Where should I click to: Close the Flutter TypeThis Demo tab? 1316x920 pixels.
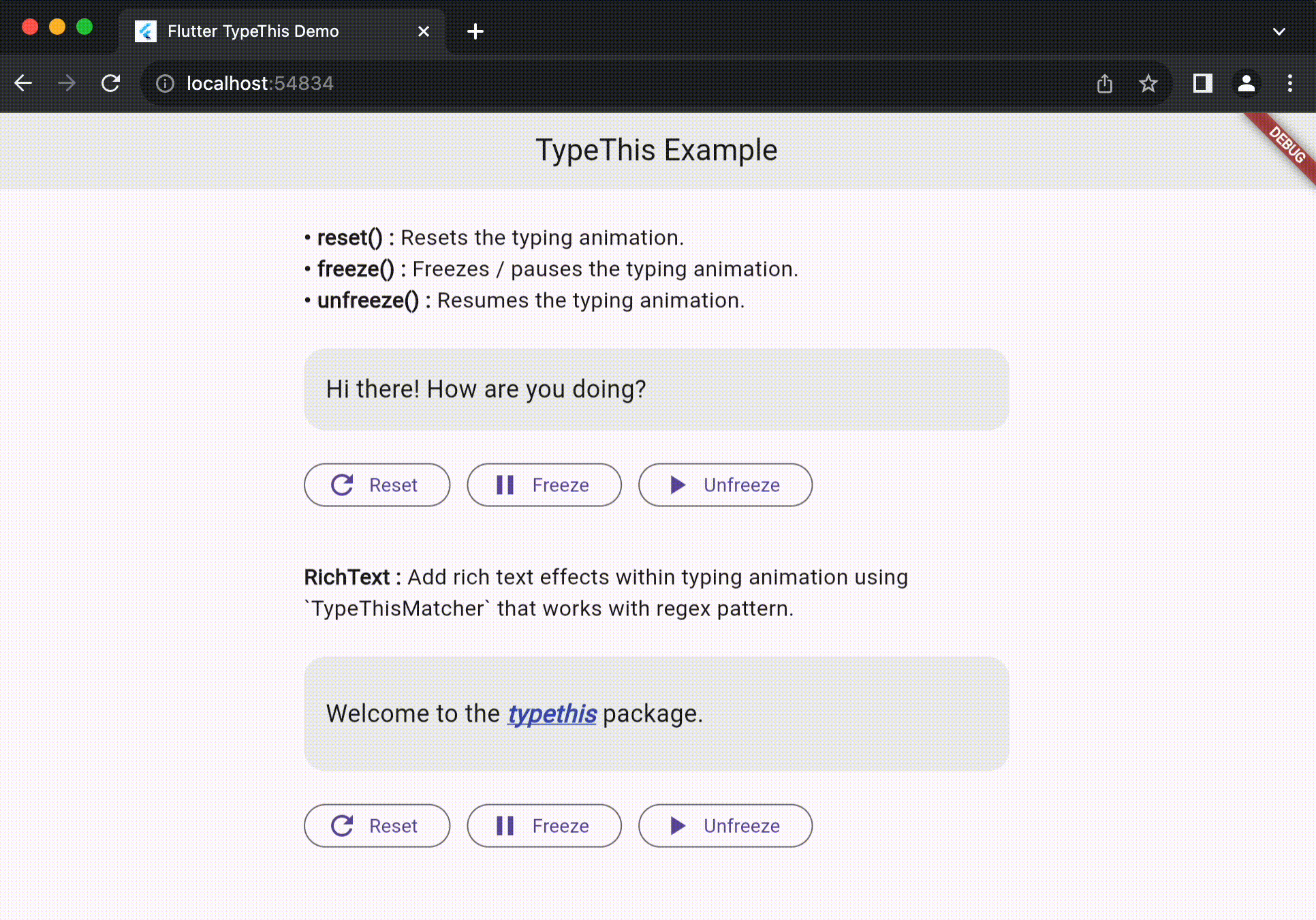click(424, 31)
